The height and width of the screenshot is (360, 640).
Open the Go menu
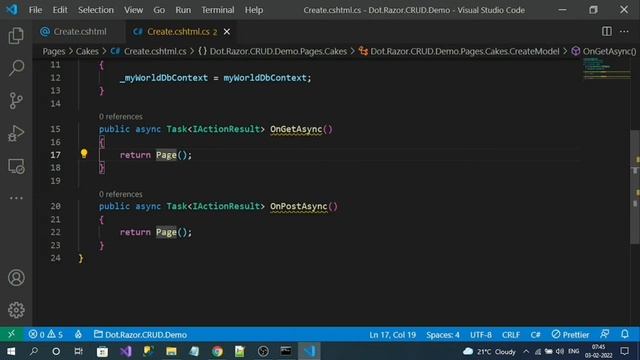coord(159,10)
